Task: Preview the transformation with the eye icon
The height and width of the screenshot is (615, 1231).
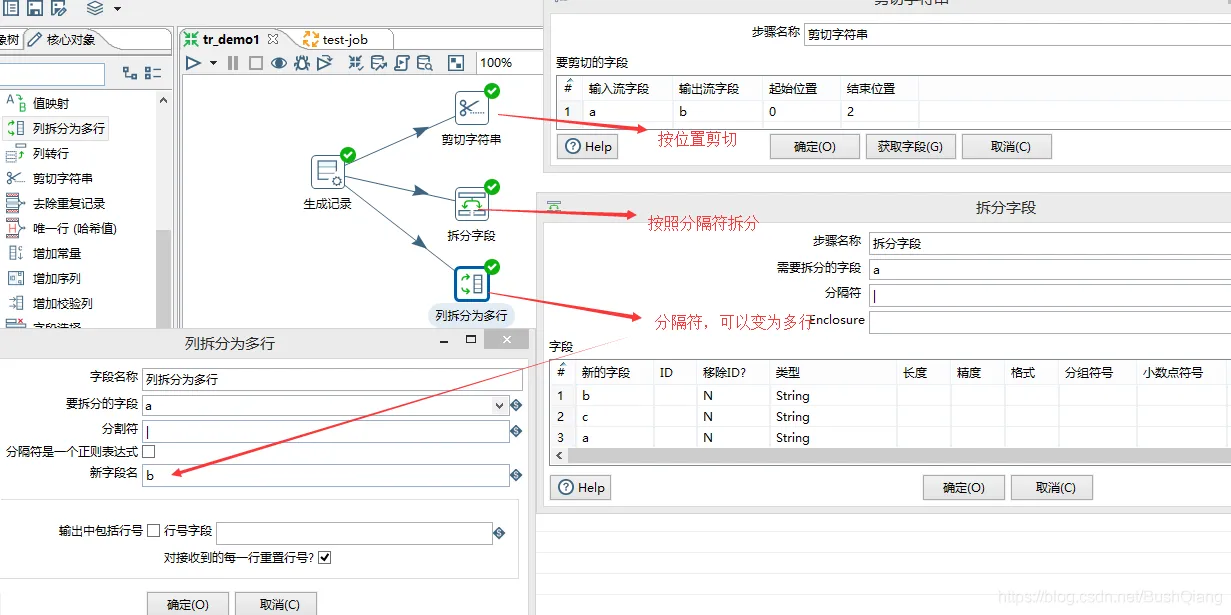Action: 278,63
